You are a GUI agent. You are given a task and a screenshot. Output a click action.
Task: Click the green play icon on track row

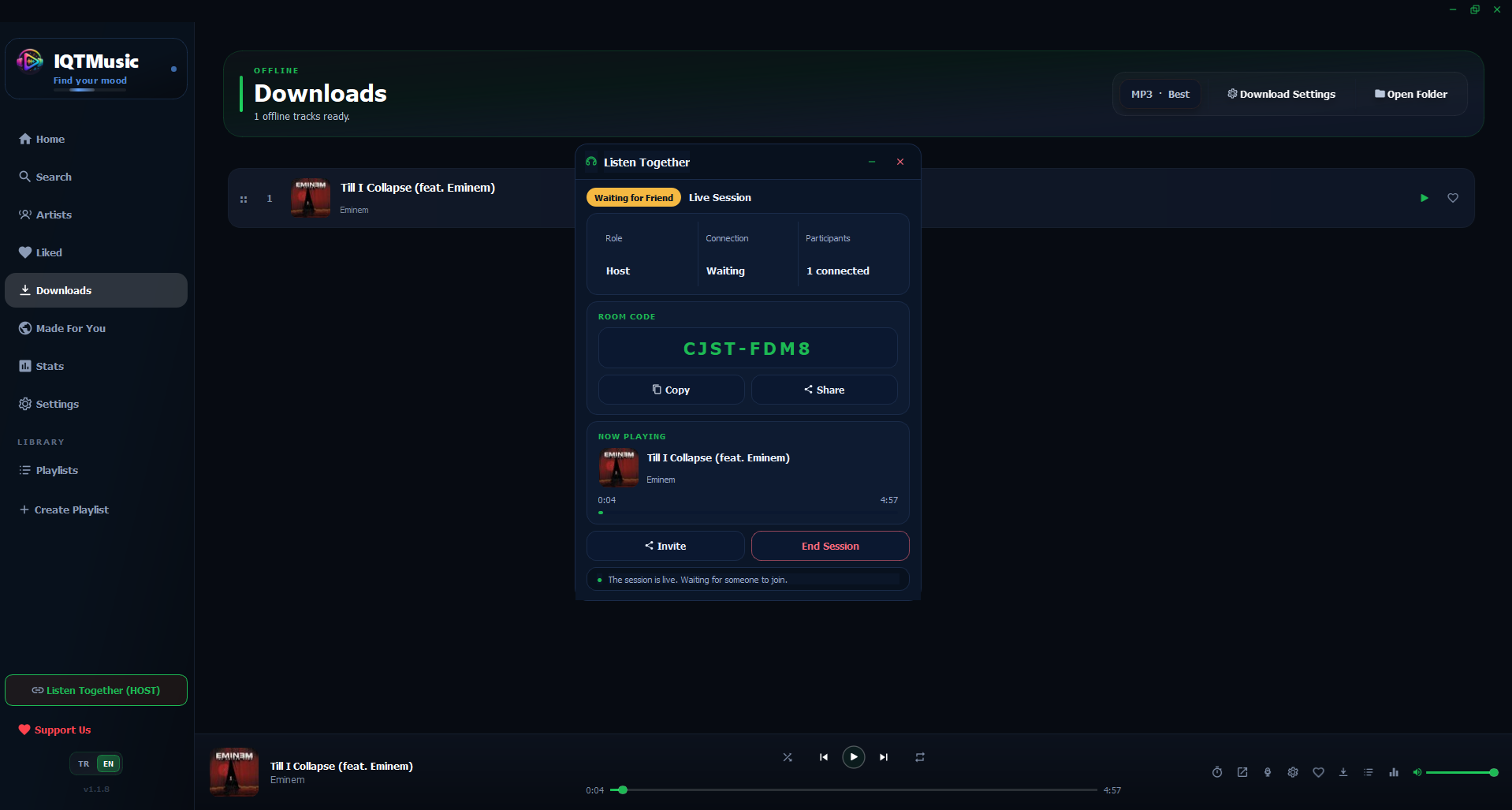coord(1424,198)
